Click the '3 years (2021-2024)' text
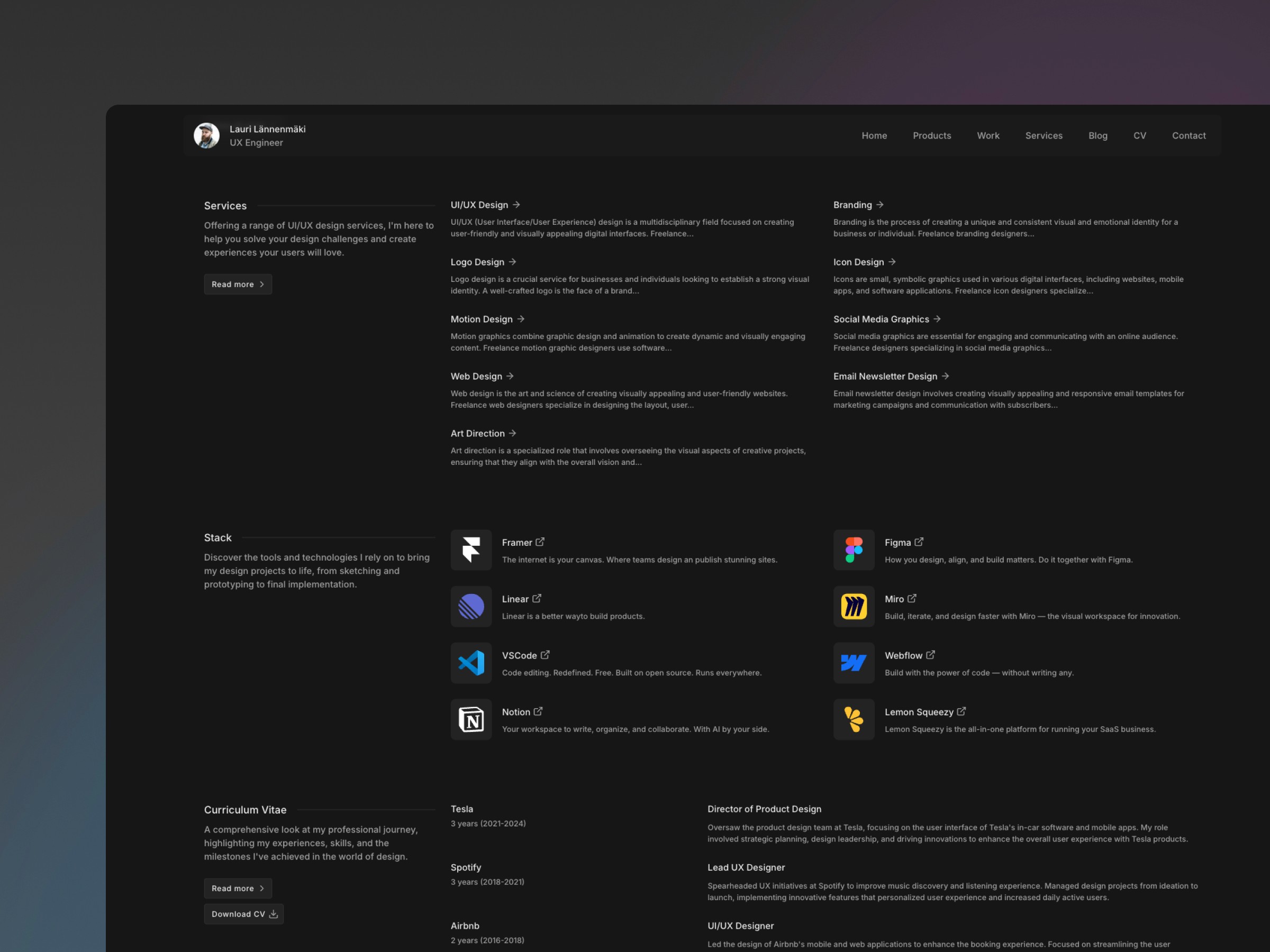 [488, 823]
